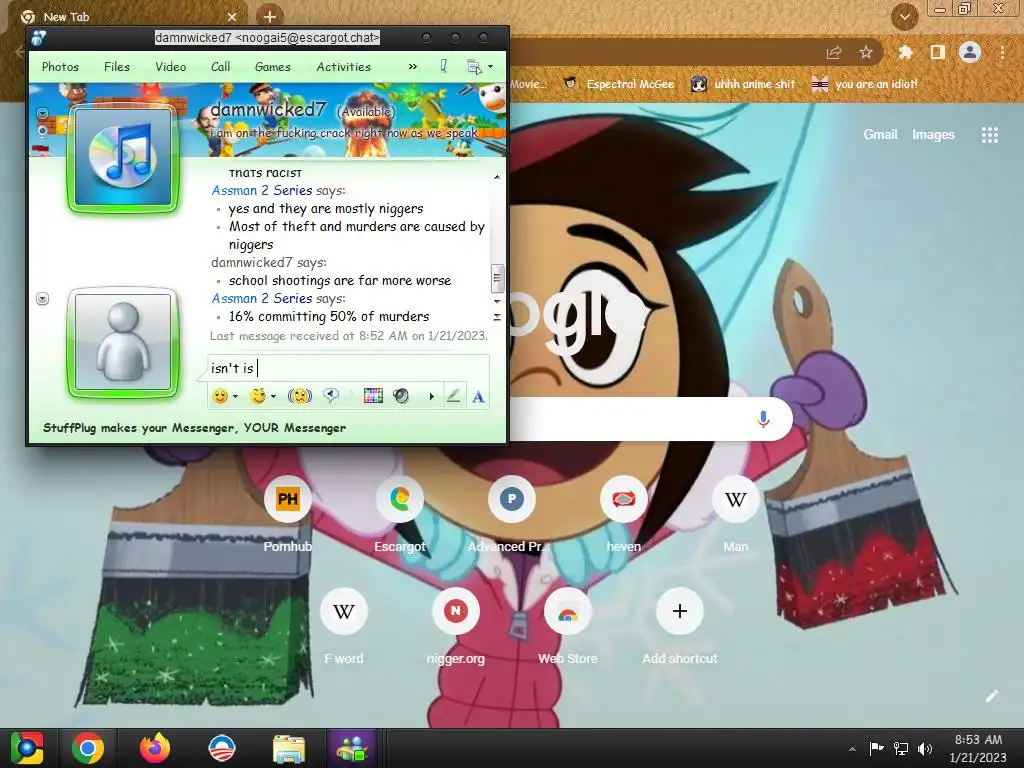The width and height of the screenshot is (1024, 768).
Task: Open the Espectral McGee bookmark
Action: [x=618, y=84]
